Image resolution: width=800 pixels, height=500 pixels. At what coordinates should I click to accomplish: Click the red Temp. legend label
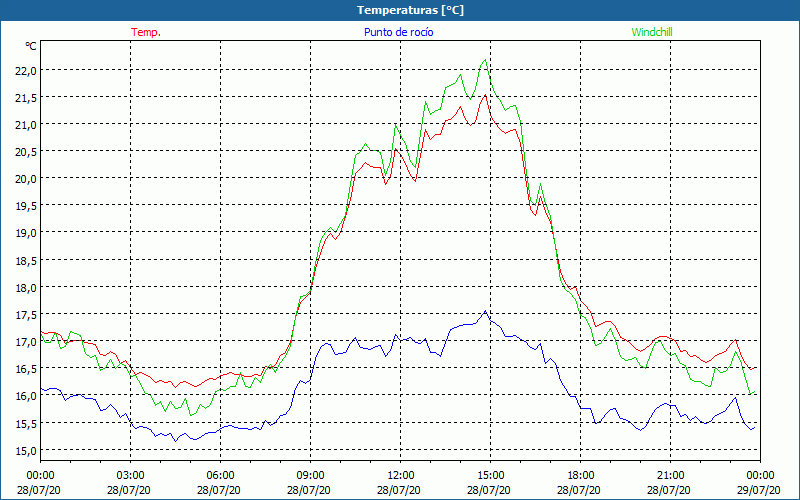pyautogui.click(x=146, y=32)
